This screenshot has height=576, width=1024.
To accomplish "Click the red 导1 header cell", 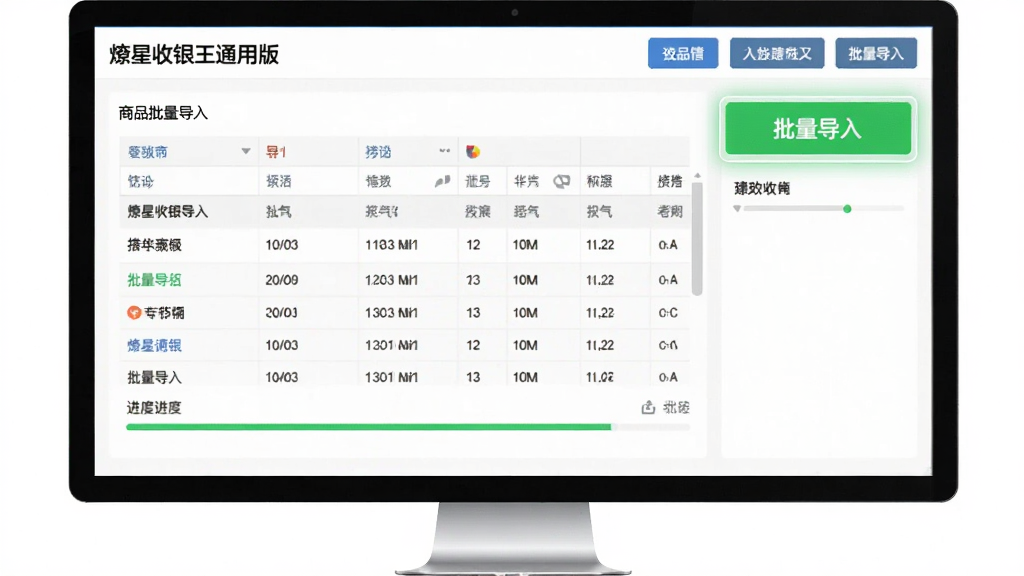I will tap(276, 152).
